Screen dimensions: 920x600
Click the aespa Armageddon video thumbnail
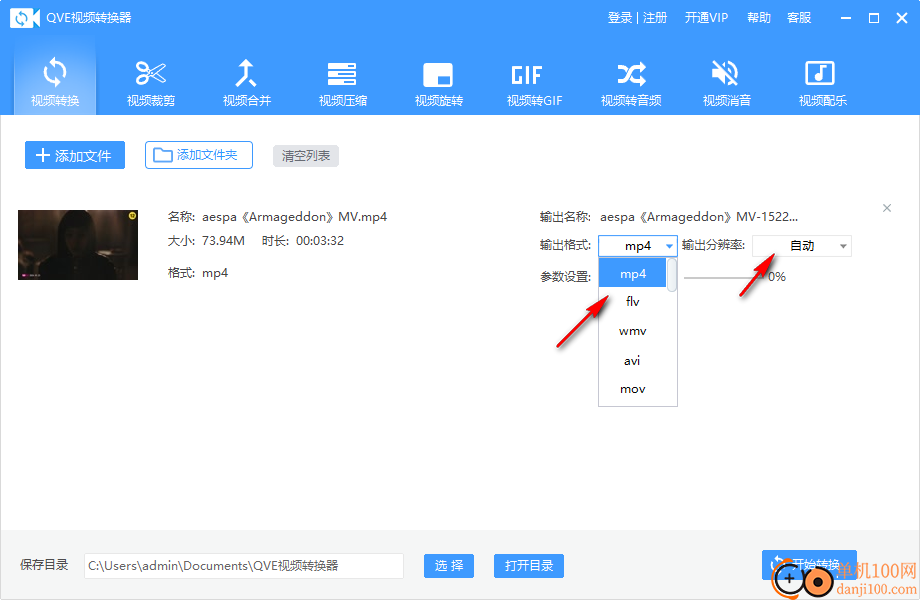click(x=78, y=245)
